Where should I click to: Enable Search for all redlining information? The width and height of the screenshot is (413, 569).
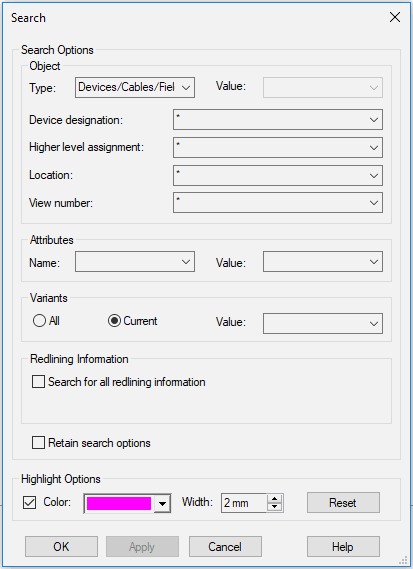38,382
